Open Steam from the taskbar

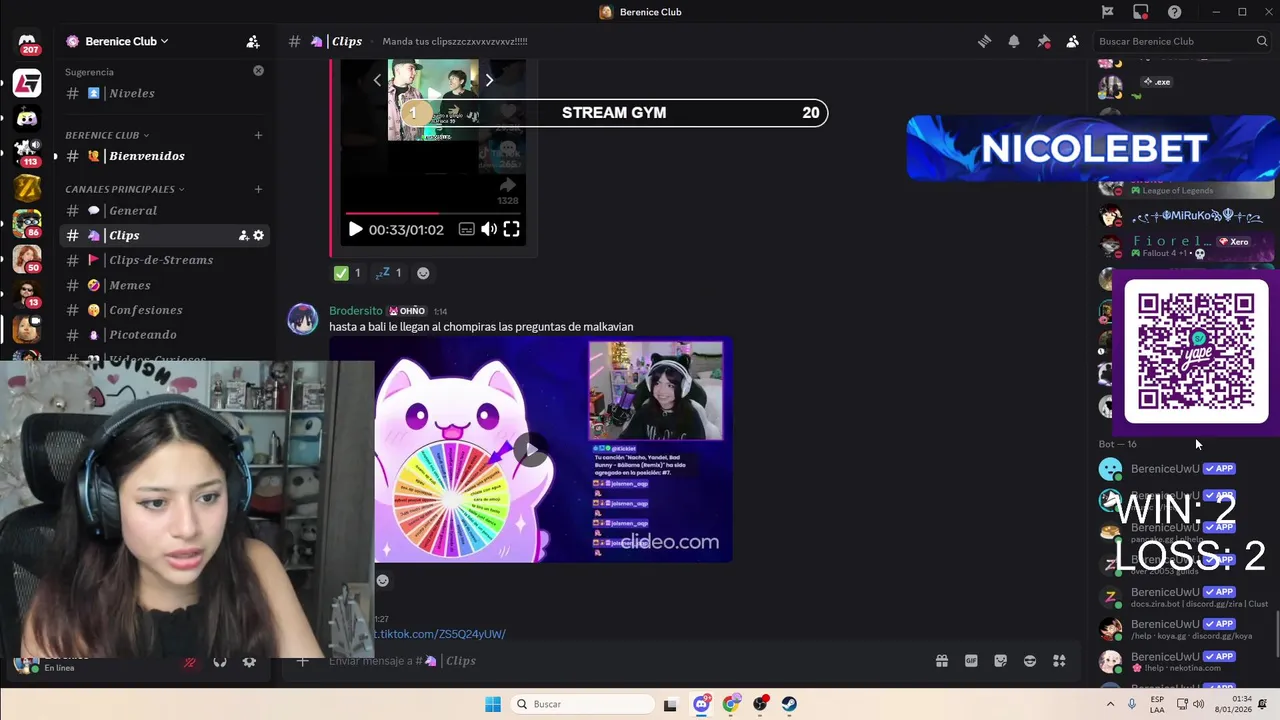pyautogui.click(x=790, y=704)
